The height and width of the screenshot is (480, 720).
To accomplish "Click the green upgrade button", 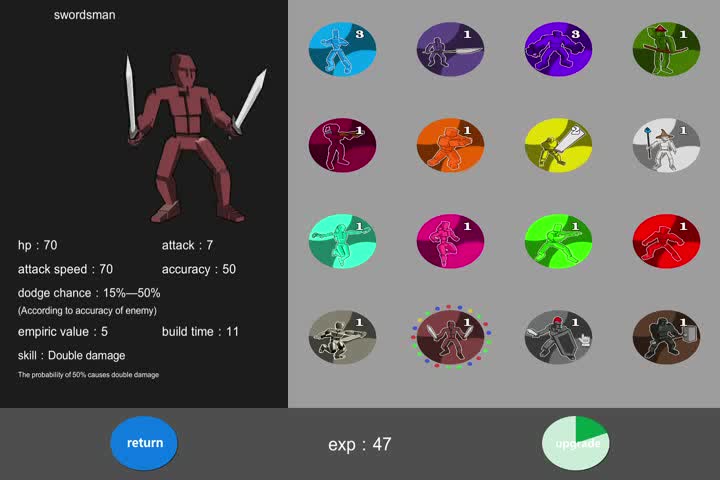I will (x=576, y=443).
